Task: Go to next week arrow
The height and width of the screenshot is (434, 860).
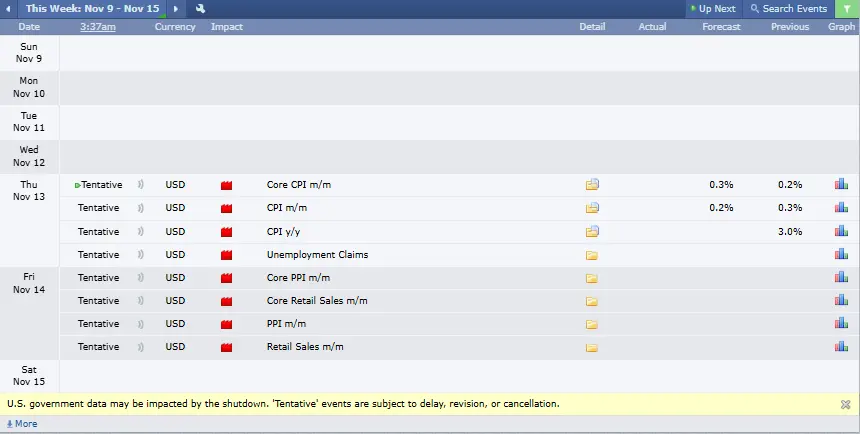Action: 176,9
